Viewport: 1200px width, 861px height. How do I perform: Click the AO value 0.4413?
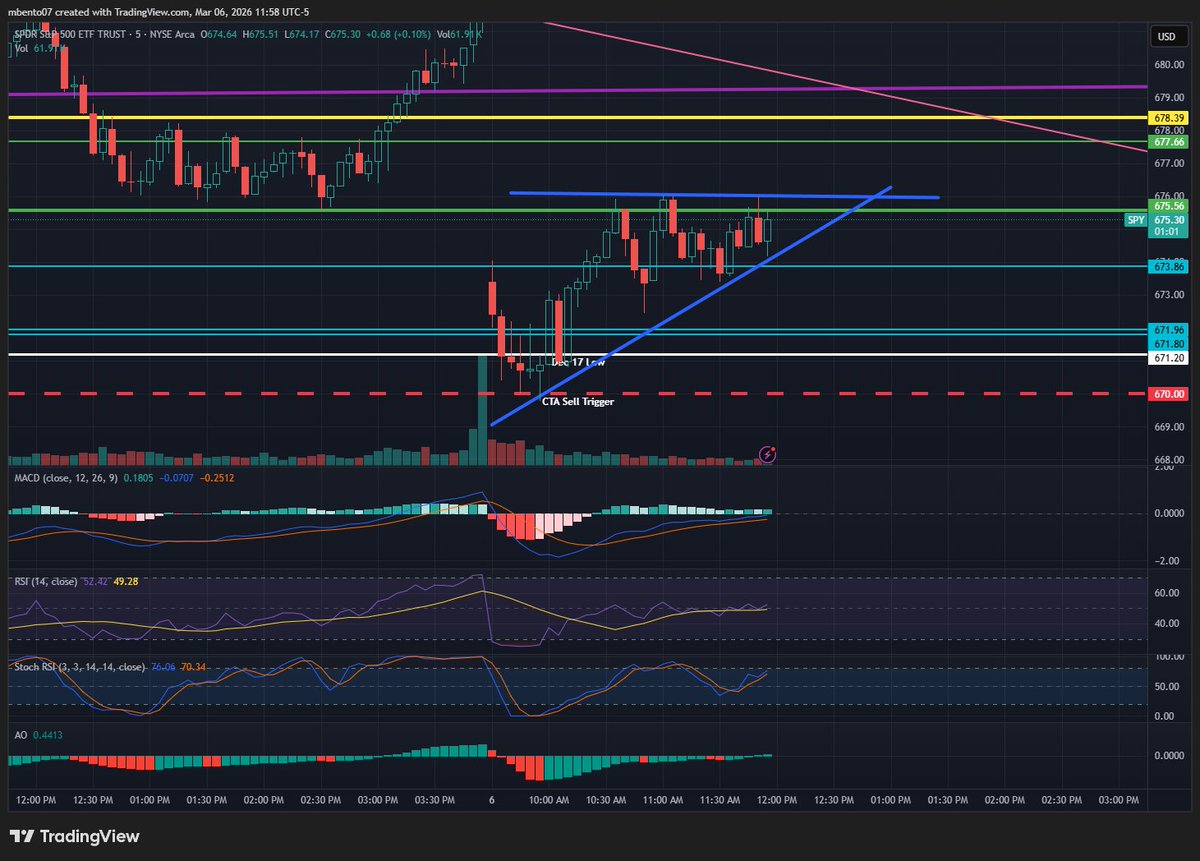pos(46,734)
